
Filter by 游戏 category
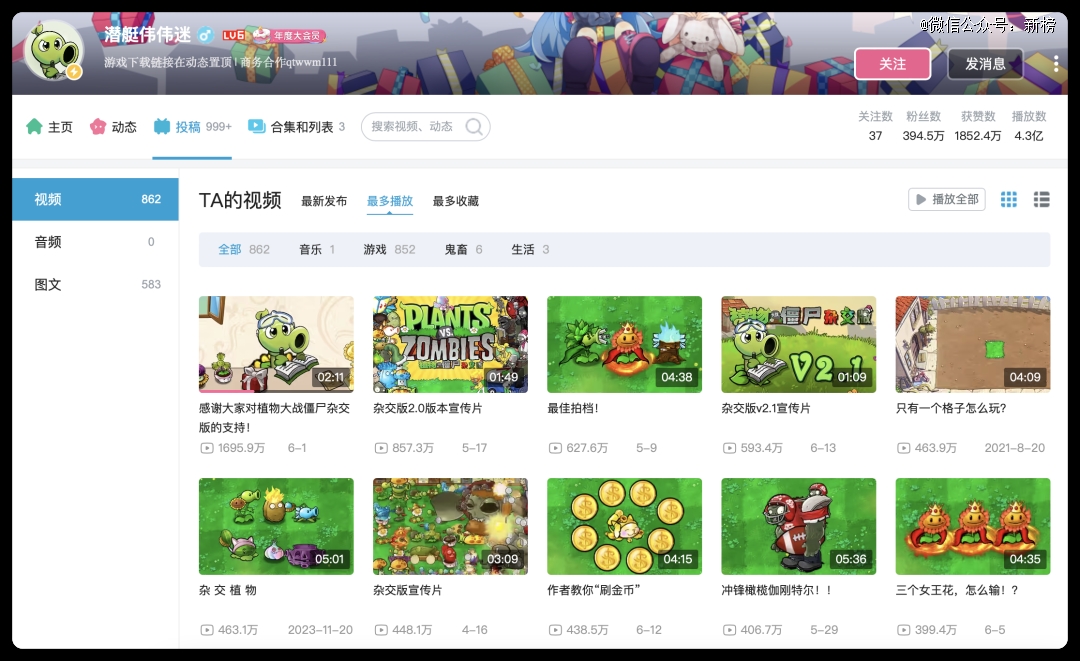point(389,249)
